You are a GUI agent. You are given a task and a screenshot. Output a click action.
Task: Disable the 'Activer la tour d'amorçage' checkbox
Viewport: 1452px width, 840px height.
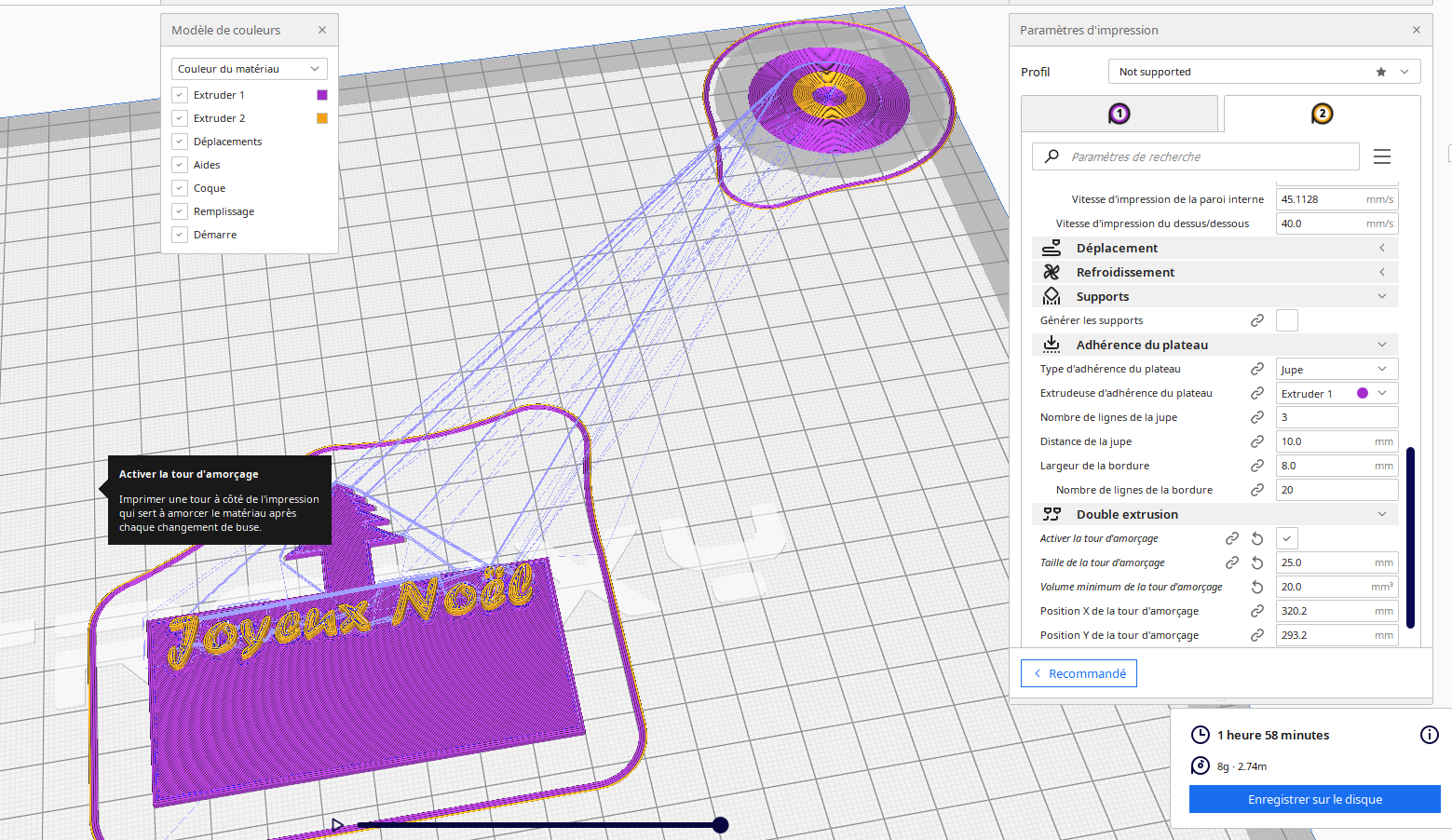click(x=1287, y=538)
